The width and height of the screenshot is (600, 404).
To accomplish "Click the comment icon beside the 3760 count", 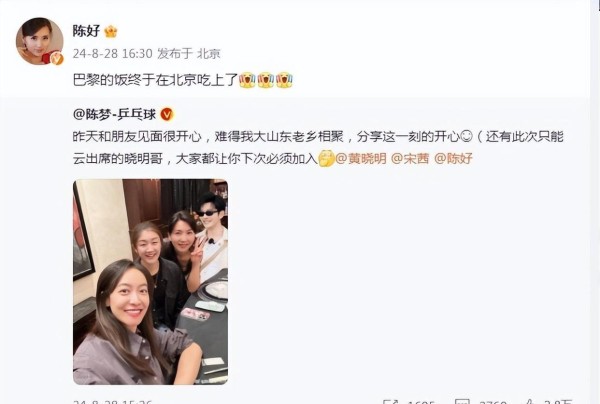I will (x=463, y=402).
